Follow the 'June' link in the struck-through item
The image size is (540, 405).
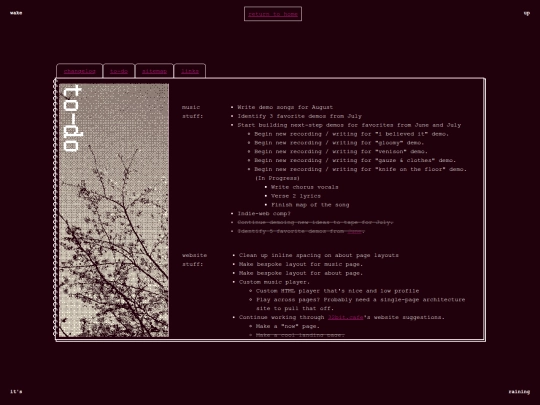(354, 231)
